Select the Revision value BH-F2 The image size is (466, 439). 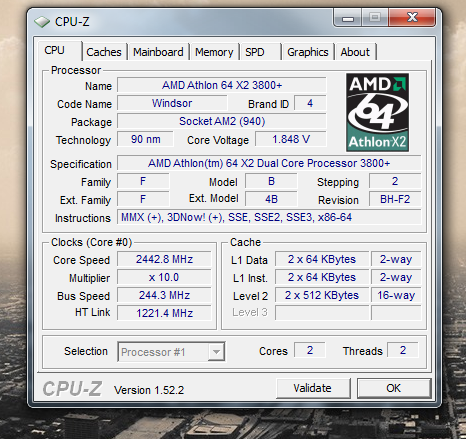pos(395,199)
